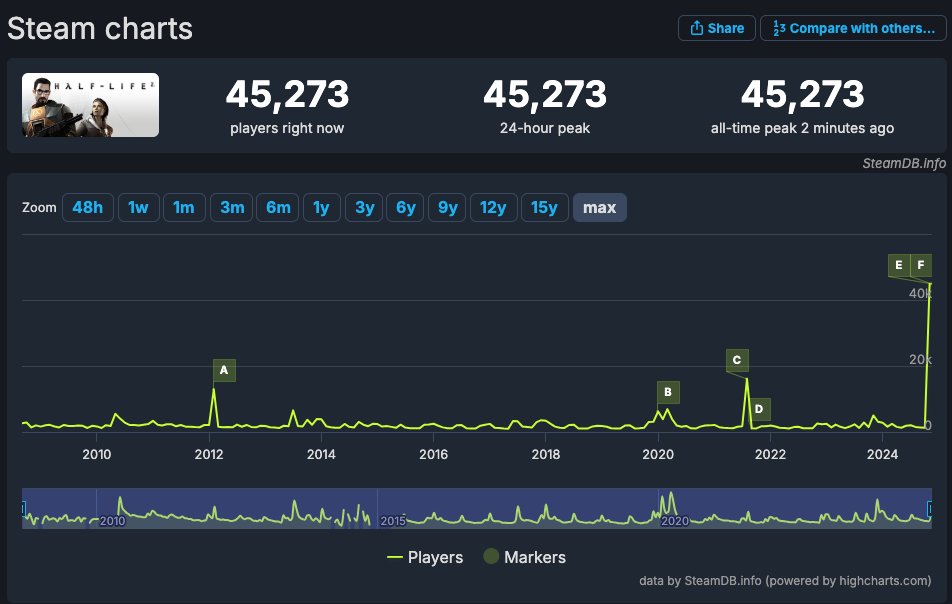The width and height of the screenshot is (952, 604).
Task: Set zoom to 1w
Action: pyautogui.click(x=138, y=208)
